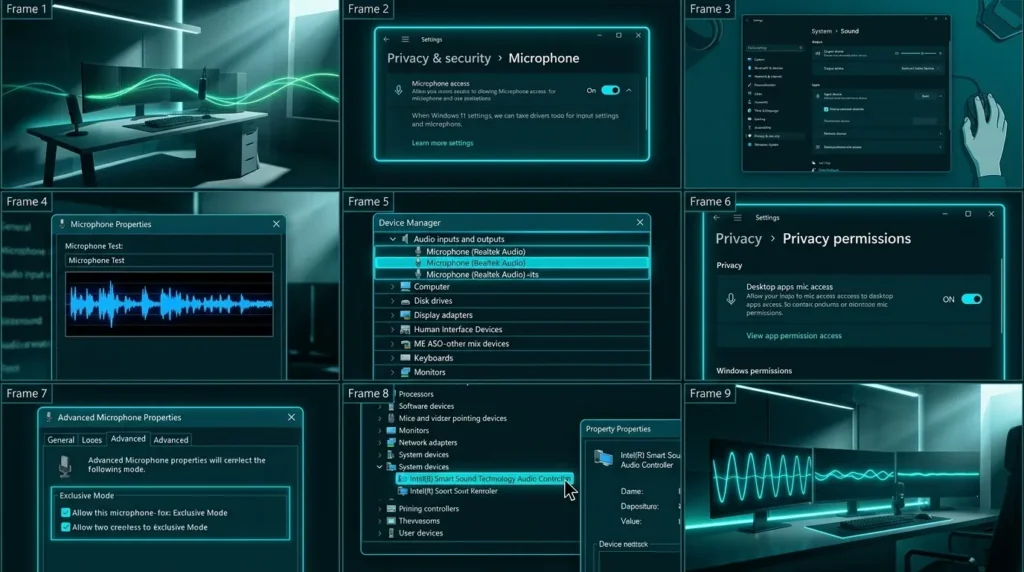Click the System breadcrumb in Sound settings
This screenshot has width=1024, height=572.
(x=822, y=31)
